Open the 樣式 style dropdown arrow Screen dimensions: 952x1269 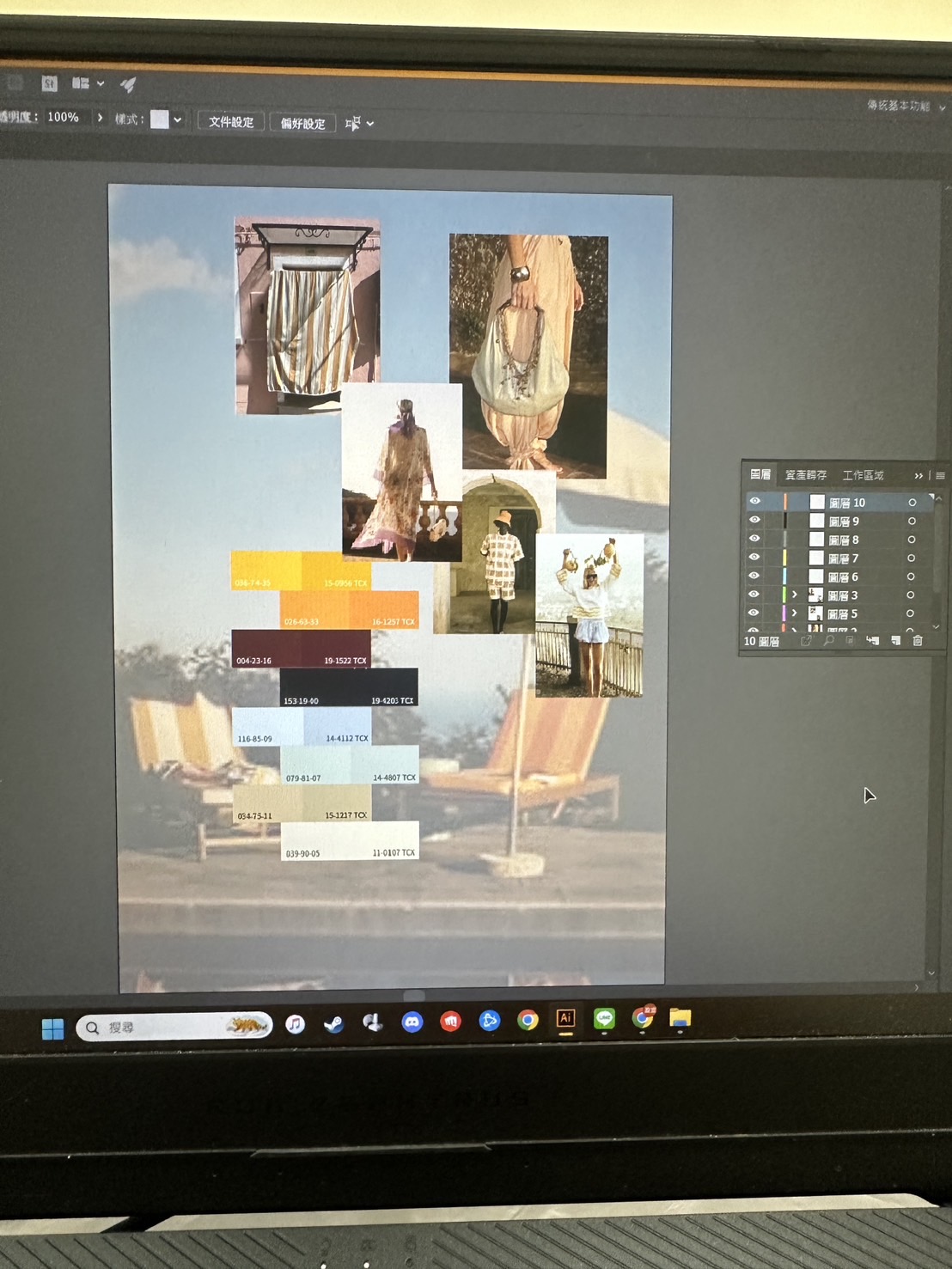point(178,119)
